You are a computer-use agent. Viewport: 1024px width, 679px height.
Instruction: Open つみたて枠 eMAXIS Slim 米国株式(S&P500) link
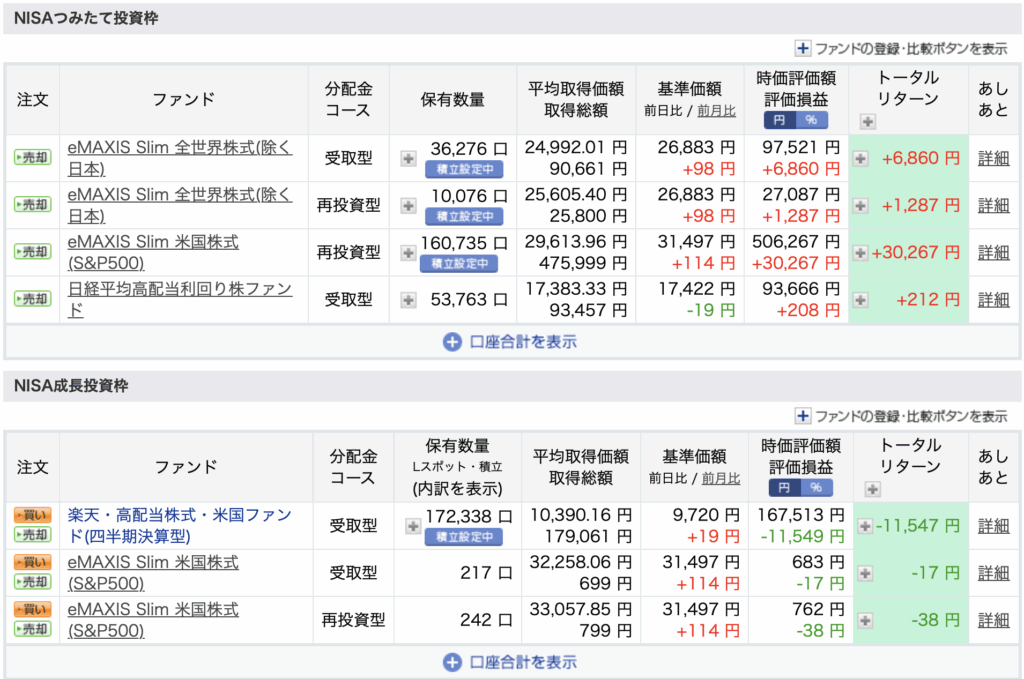pyautogui.click(x=153, y=252)
